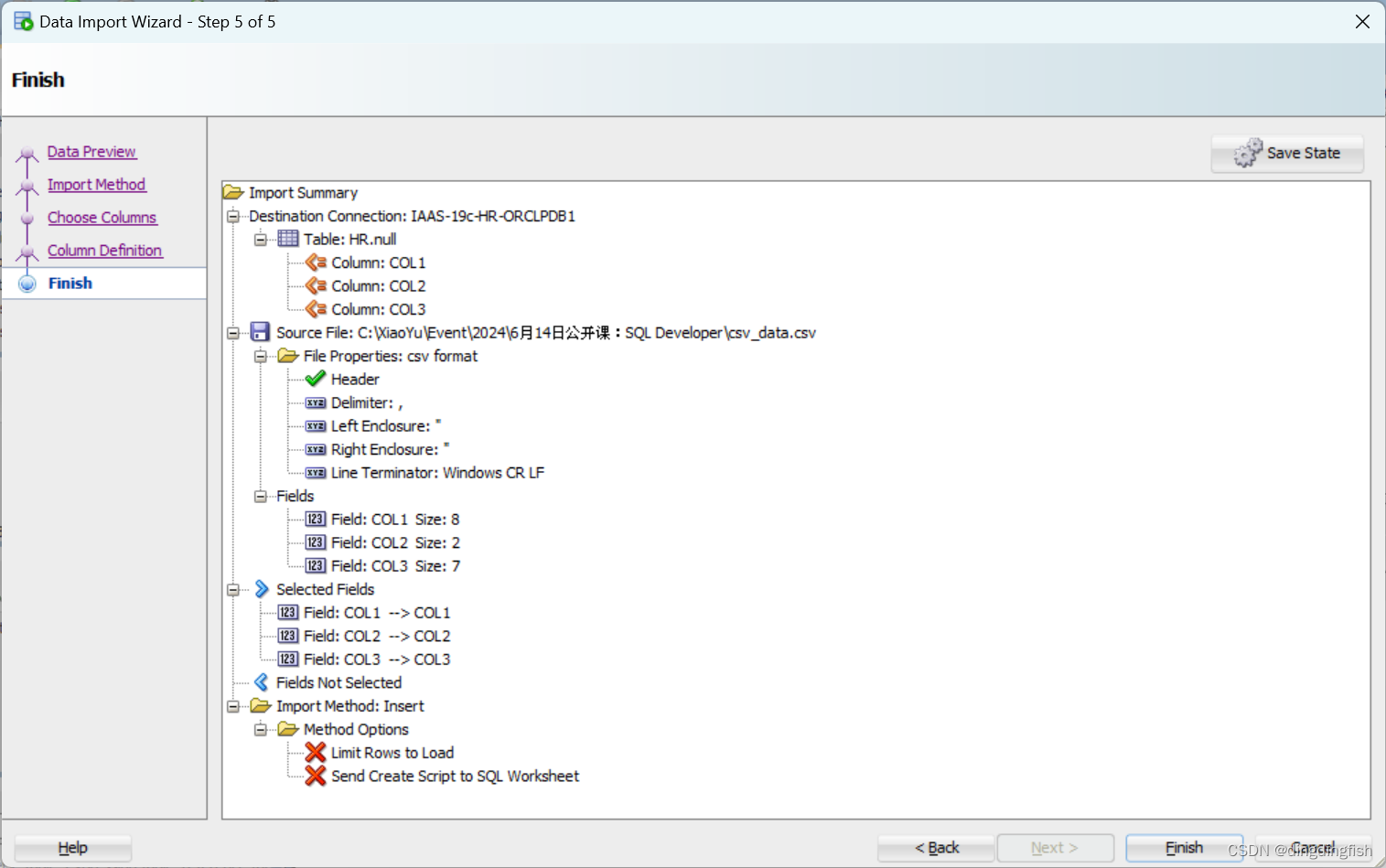The image size is (1386, 868).
Task: Click the Back button
Action: click(x=935, y=847)
